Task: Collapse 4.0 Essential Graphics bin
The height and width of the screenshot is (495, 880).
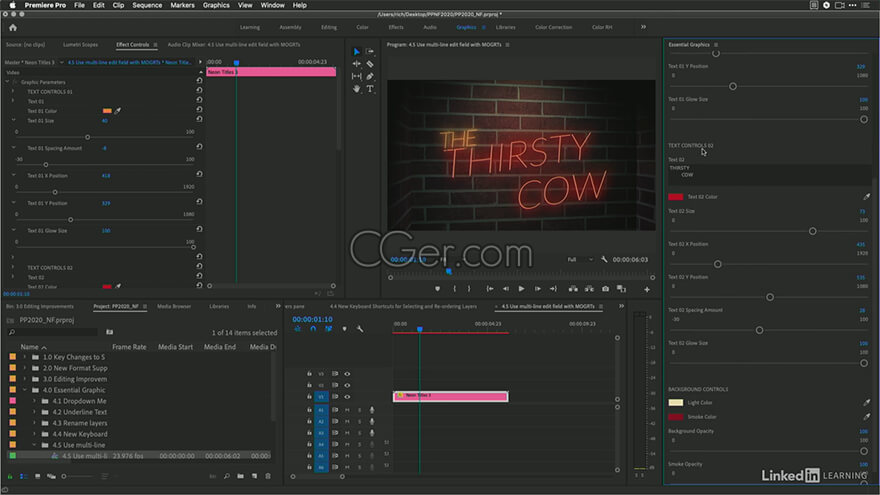Action: 25,390
